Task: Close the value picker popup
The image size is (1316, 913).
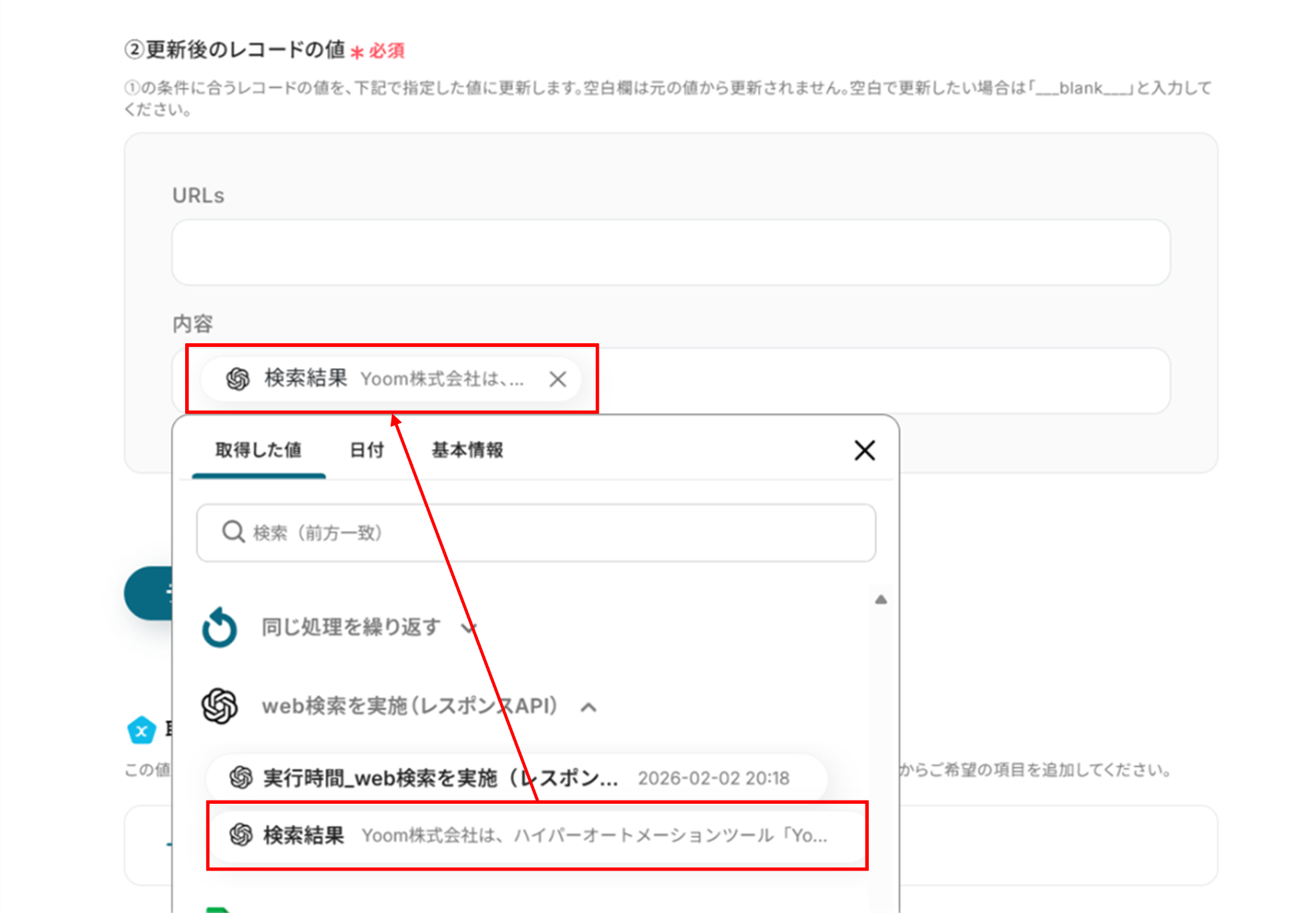Action: (864, 450)
